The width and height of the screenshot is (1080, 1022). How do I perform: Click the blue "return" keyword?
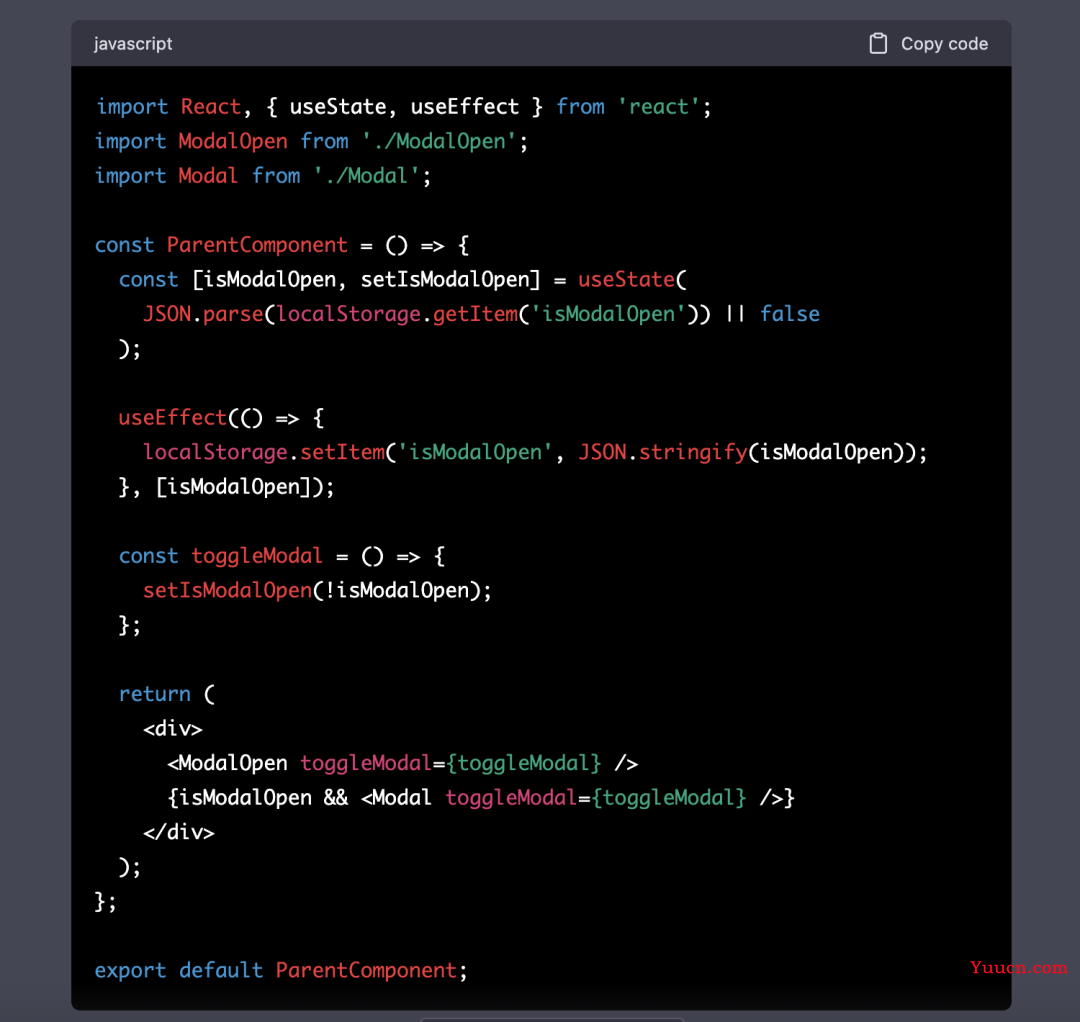click(154, 694)
